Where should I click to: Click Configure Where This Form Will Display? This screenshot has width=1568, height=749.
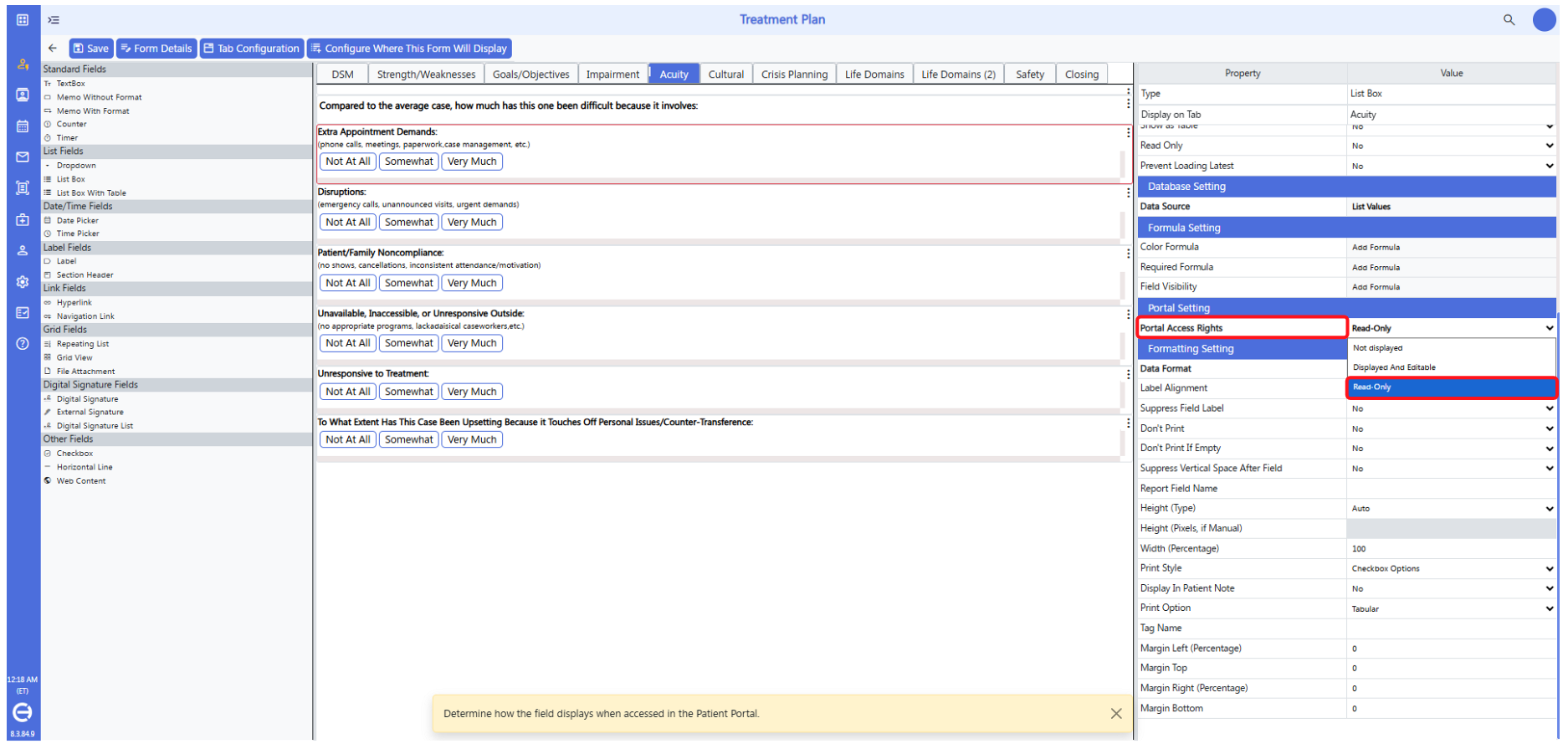[x=409, y=49]
